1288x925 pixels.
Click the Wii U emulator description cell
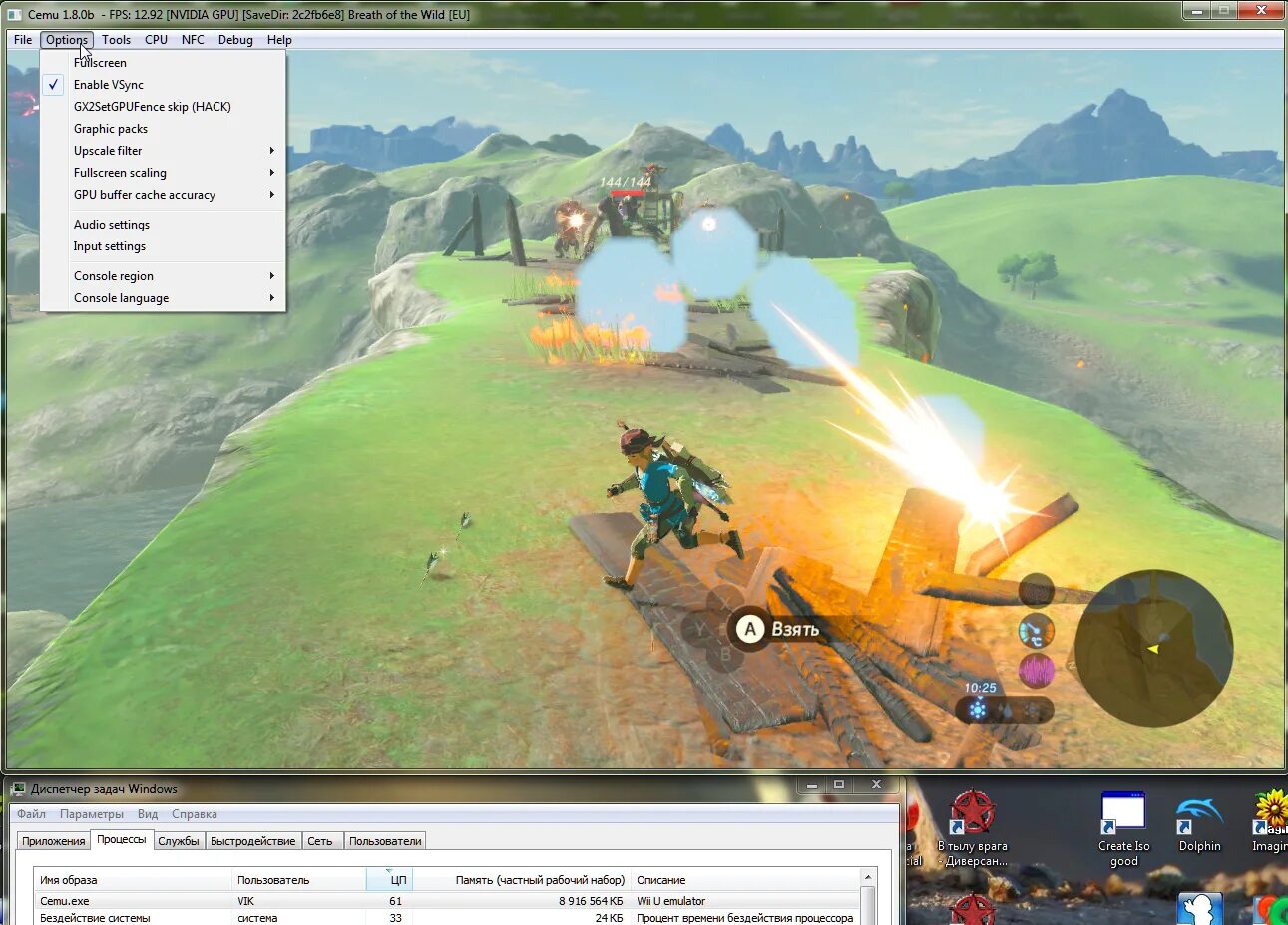[x=670, y=901]
